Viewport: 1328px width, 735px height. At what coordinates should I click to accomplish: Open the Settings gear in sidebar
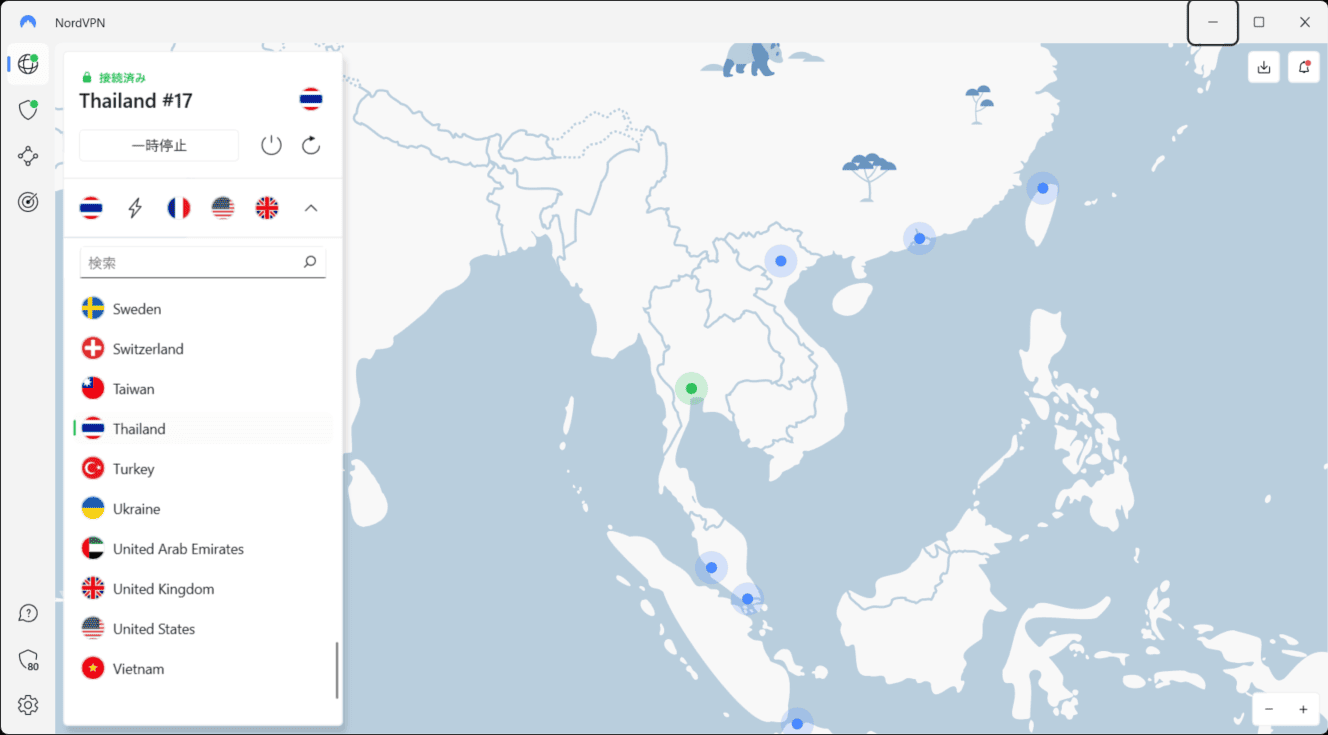28,705
